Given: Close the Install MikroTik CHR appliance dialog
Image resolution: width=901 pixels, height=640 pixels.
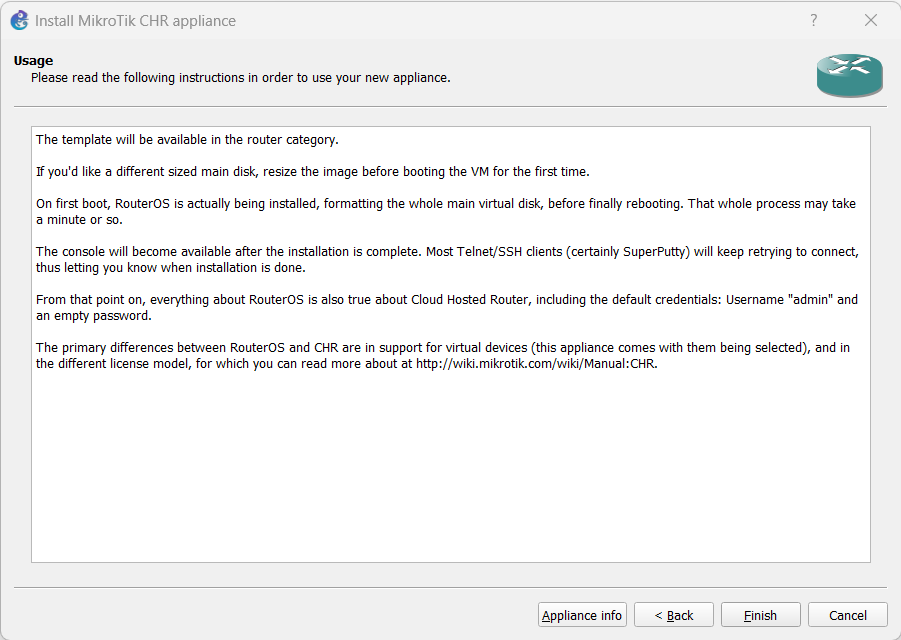Looking at the screenshot, I should 871,21.
